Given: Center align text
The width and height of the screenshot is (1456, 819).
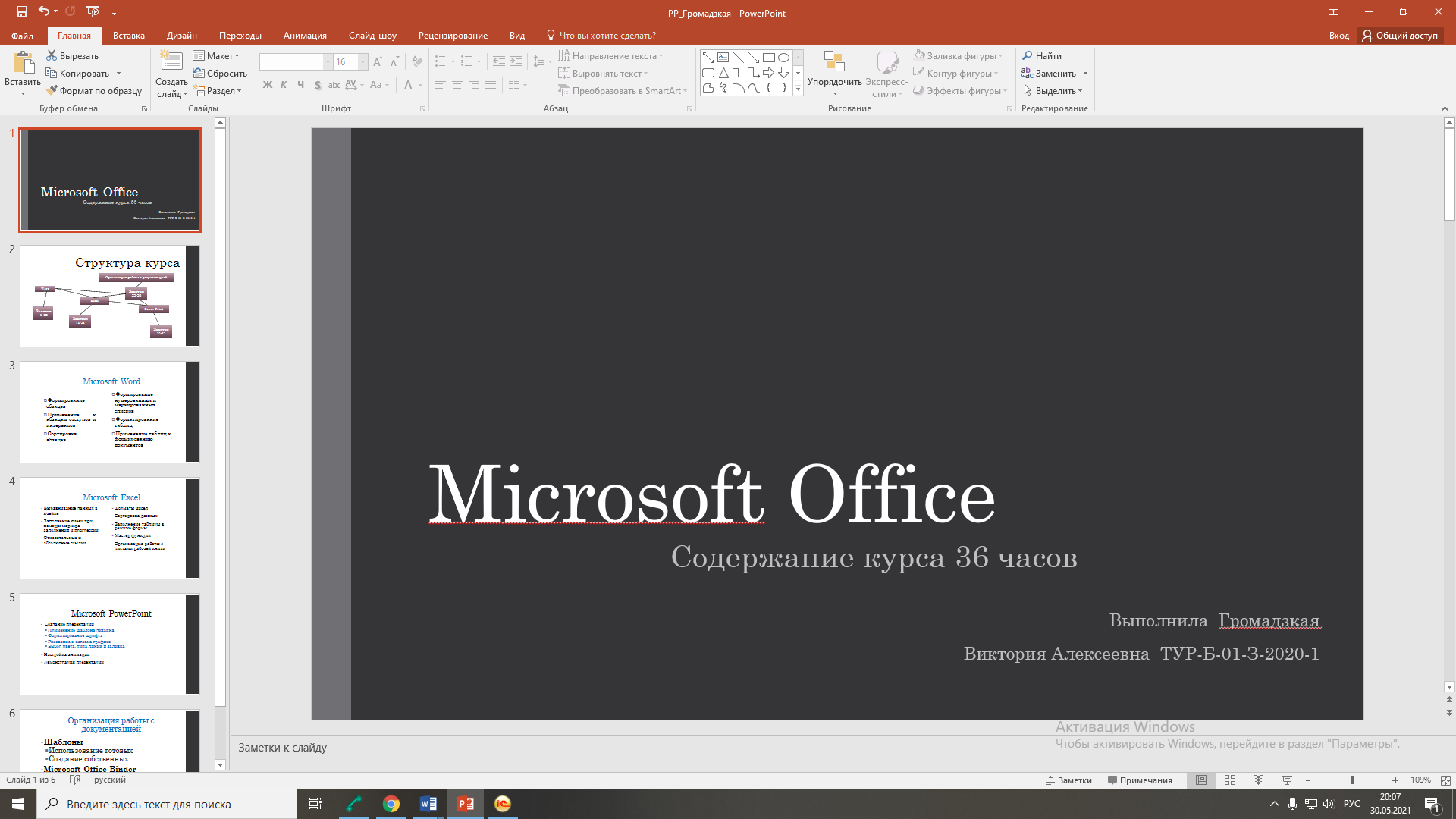Looking at the screenshot, I should click(x=457, y=85).
